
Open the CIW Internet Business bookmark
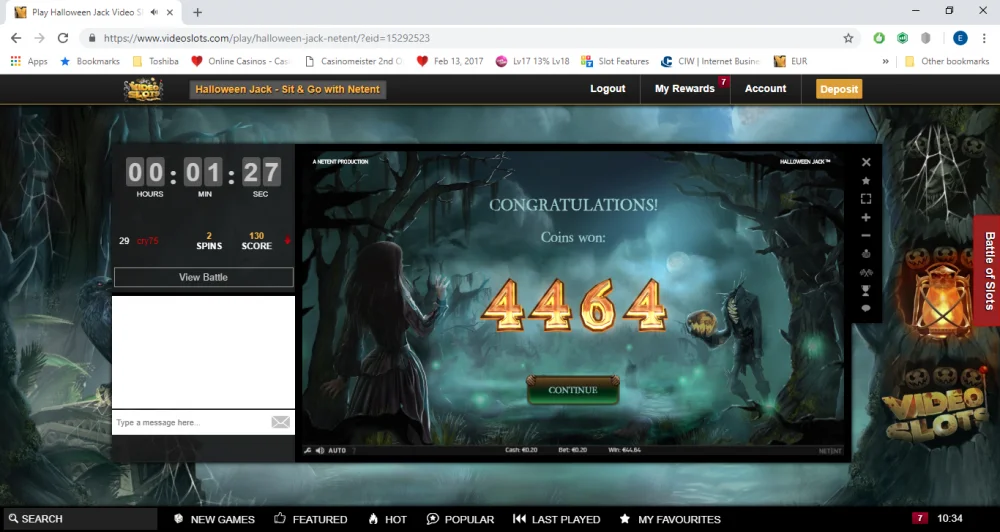pos(710,61)
